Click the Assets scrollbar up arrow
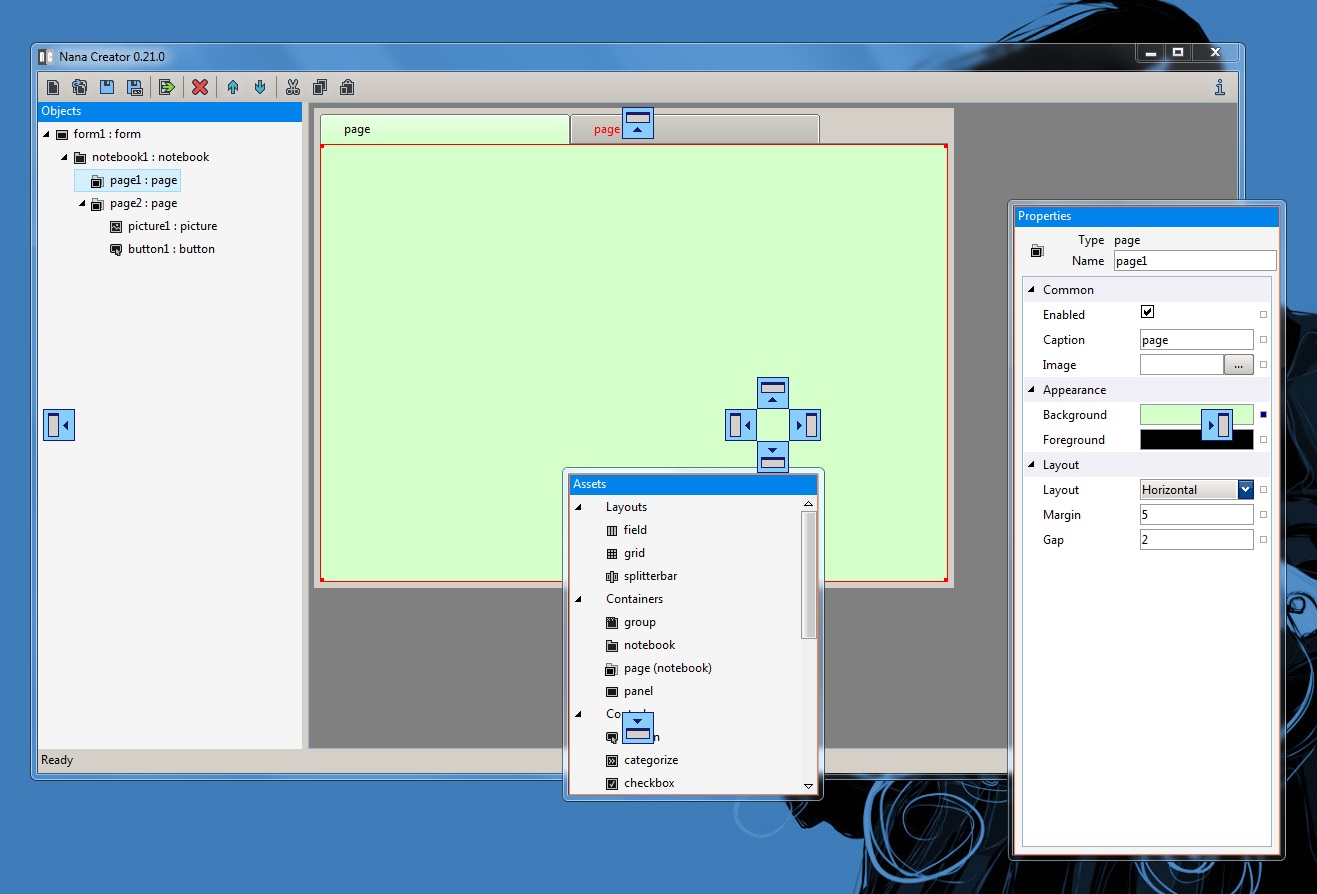 pos(809,505)
